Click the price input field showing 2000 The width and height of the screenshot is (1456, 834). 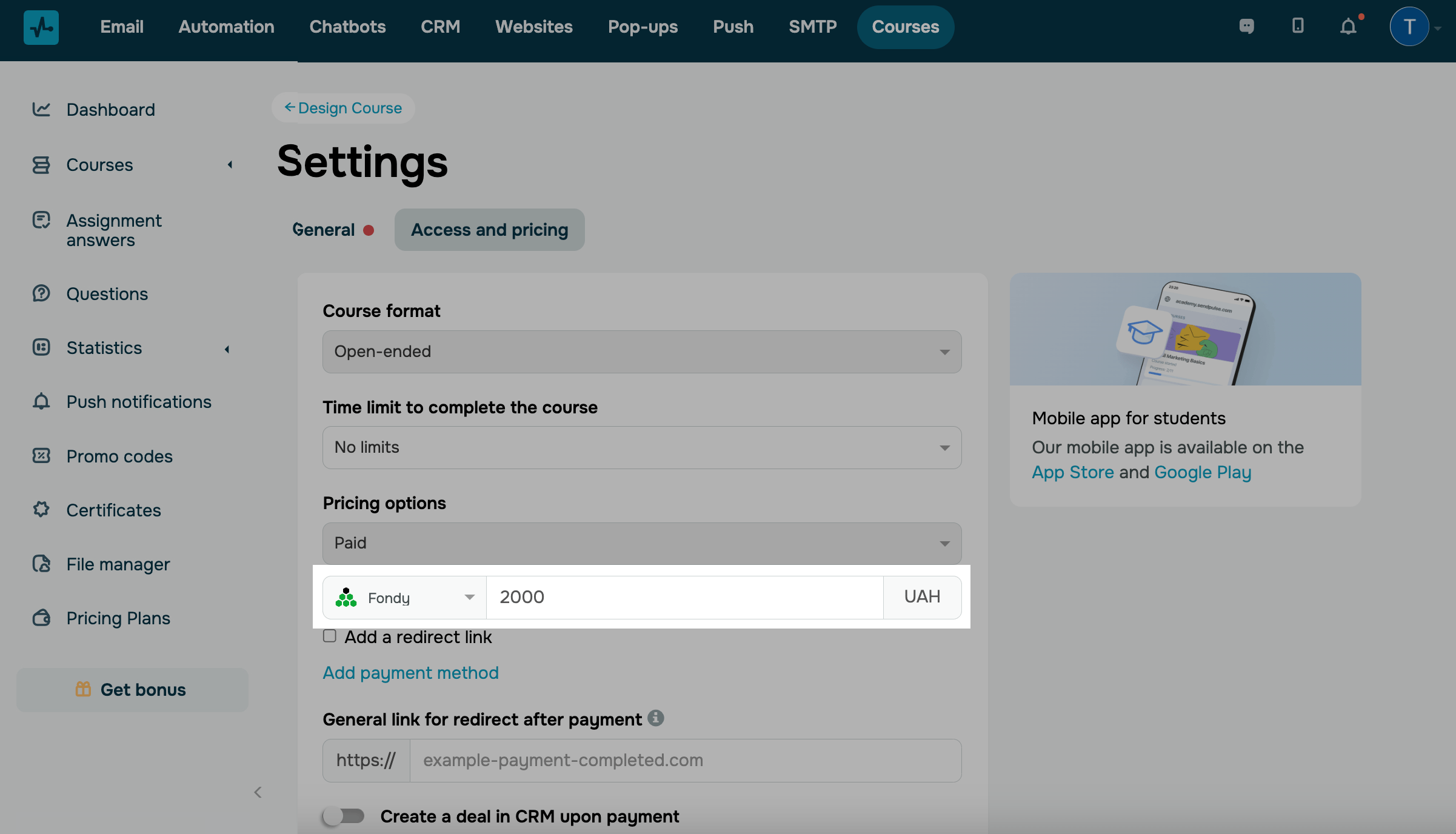coord(684,598)
